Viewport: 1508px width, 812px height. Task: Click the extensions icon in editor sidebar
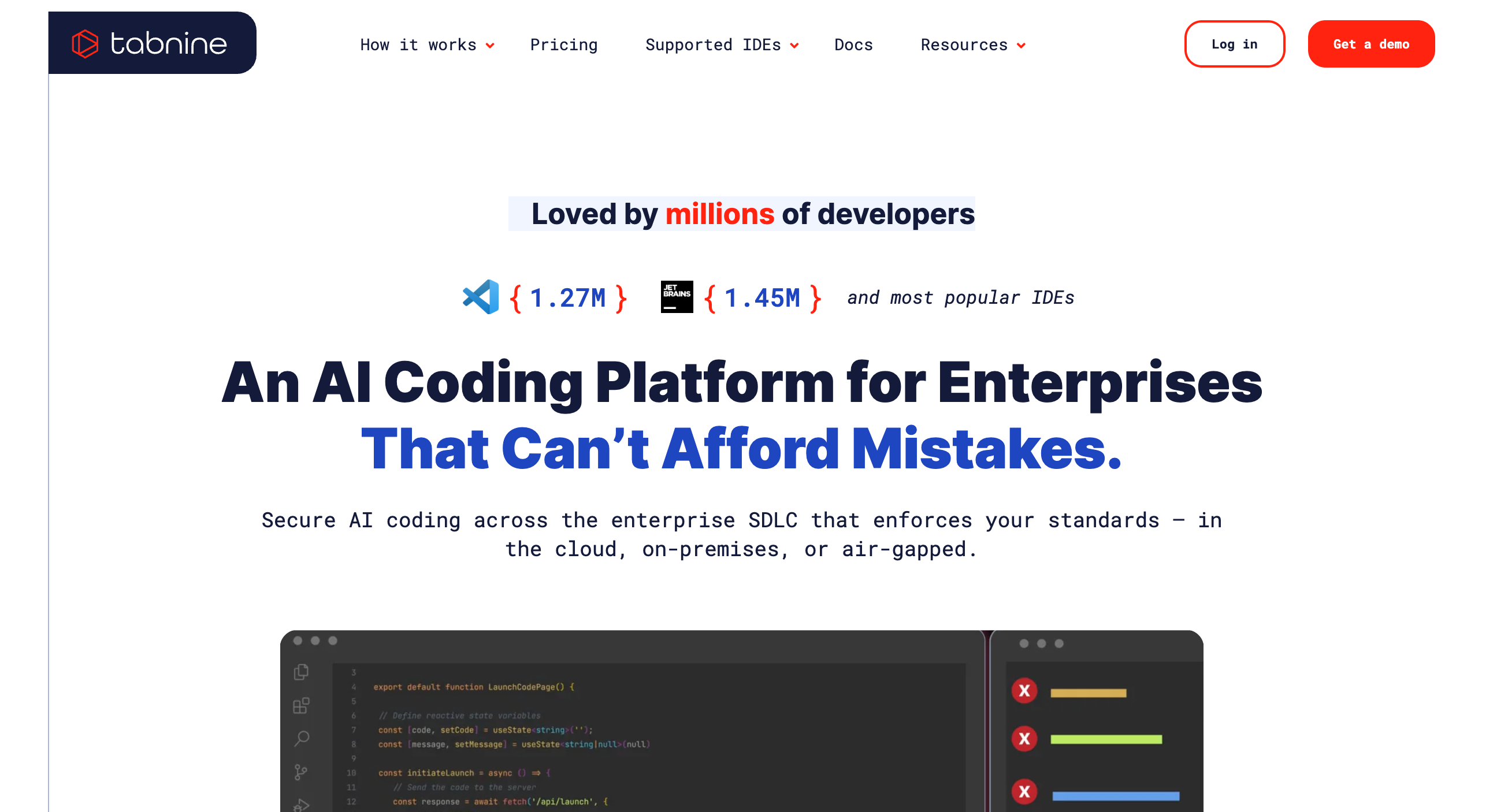pos(301,706)
